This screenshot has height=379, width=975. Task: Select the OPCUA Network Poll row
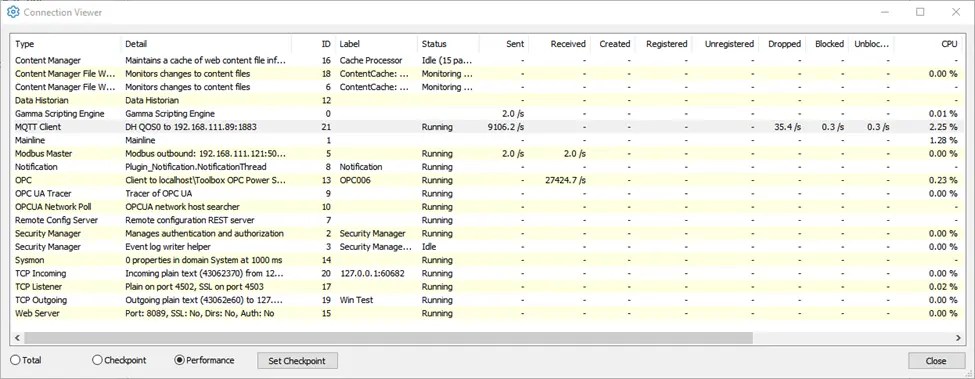pyautogui.click(x=488, y=207)
